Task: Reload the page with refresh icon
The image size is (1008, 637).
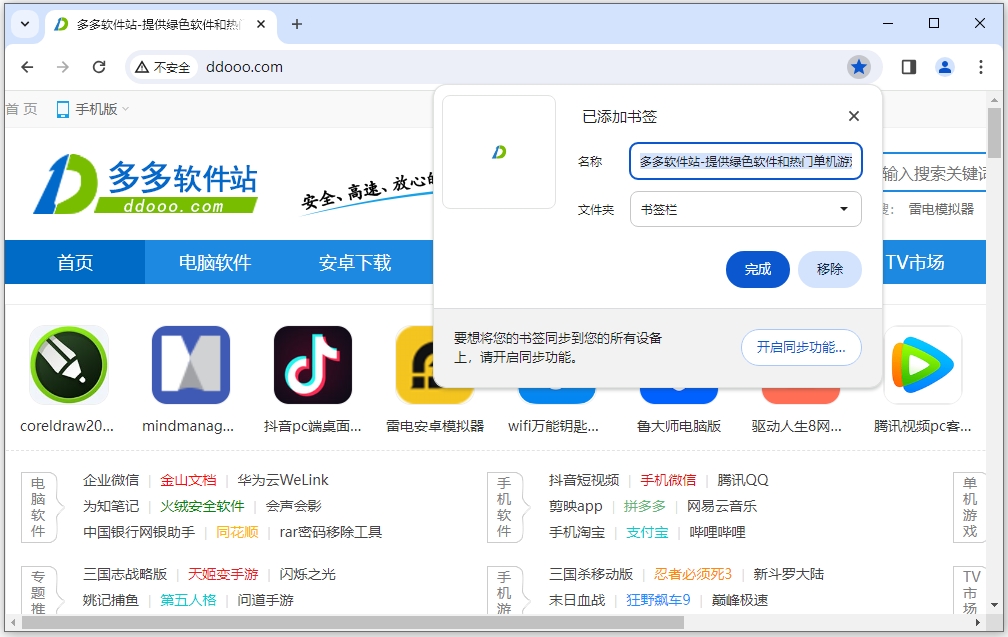Action: click(x=99, y=67)
